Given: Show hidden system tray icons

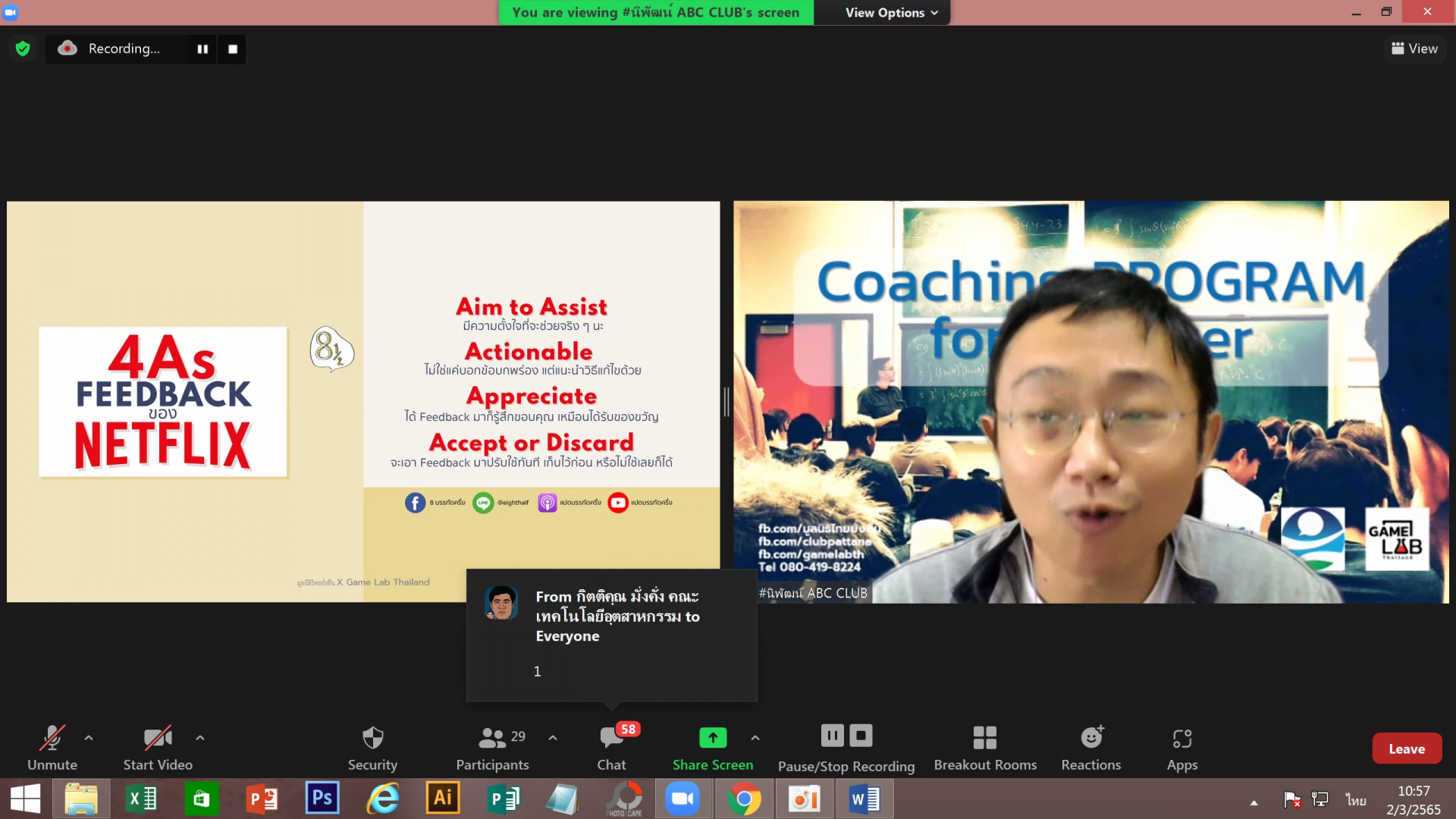Looking at the screenshot, I should pyautogui.click(x=1254, y=802).
